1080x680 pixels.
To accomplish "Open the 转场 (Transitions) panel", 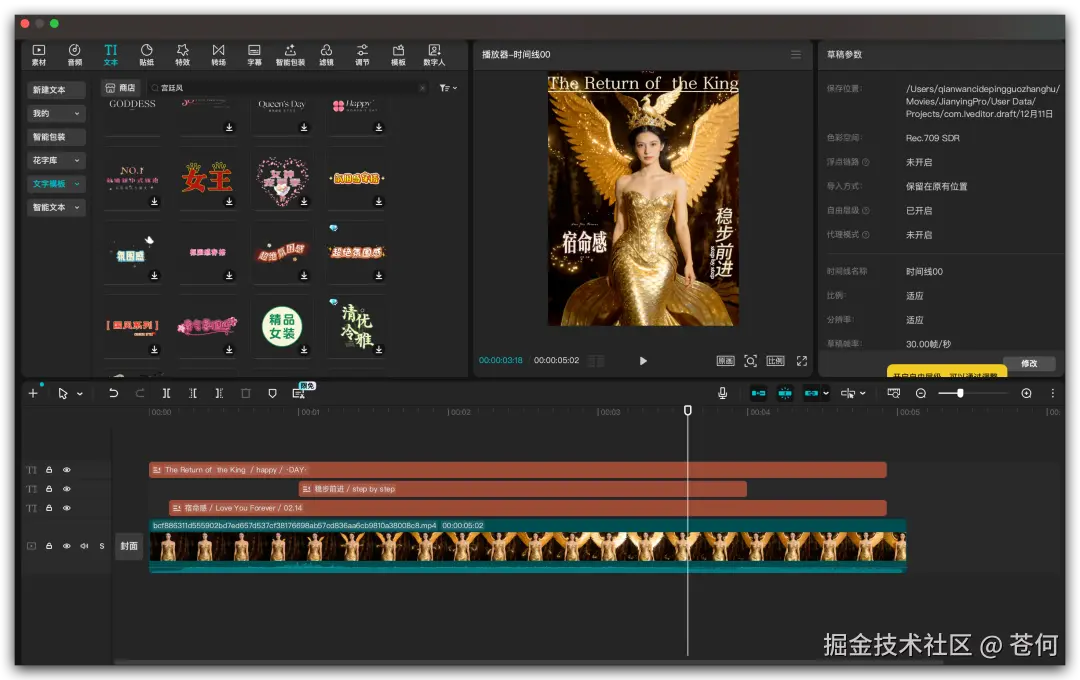I will pos(218,54).
